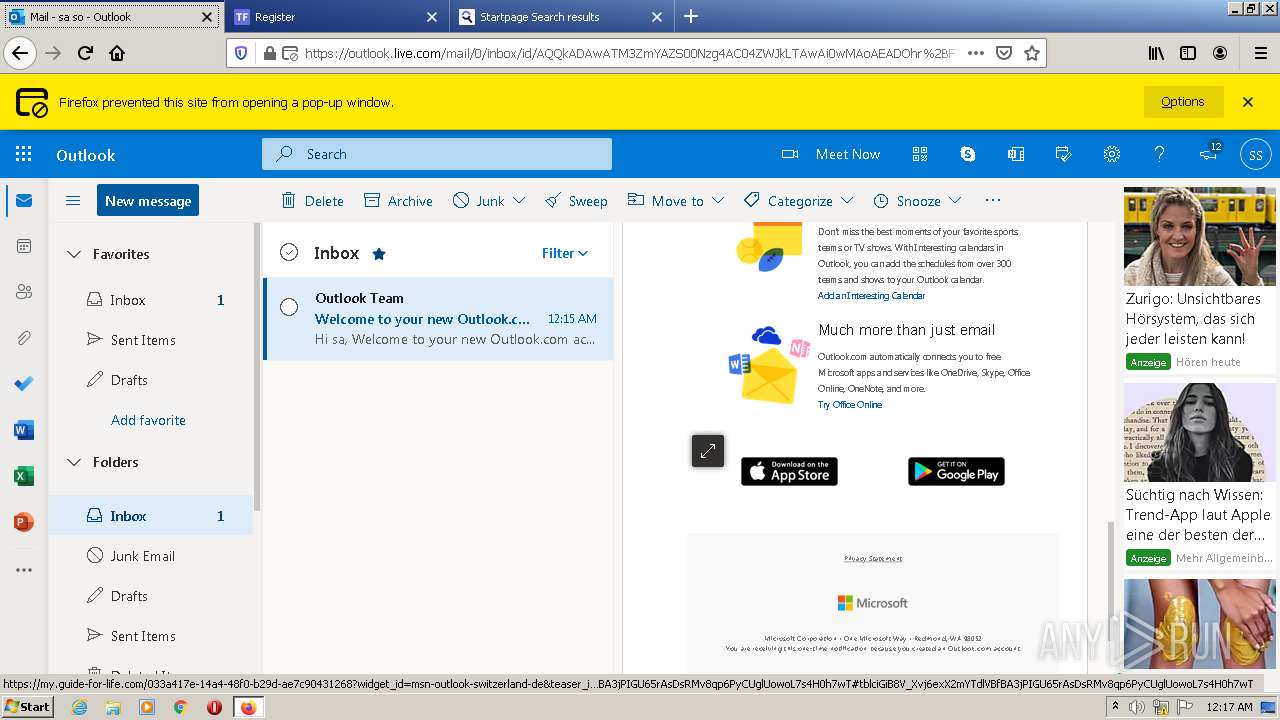Delete the selected email
Viewport: 1280px width, 720px height.
313,201
